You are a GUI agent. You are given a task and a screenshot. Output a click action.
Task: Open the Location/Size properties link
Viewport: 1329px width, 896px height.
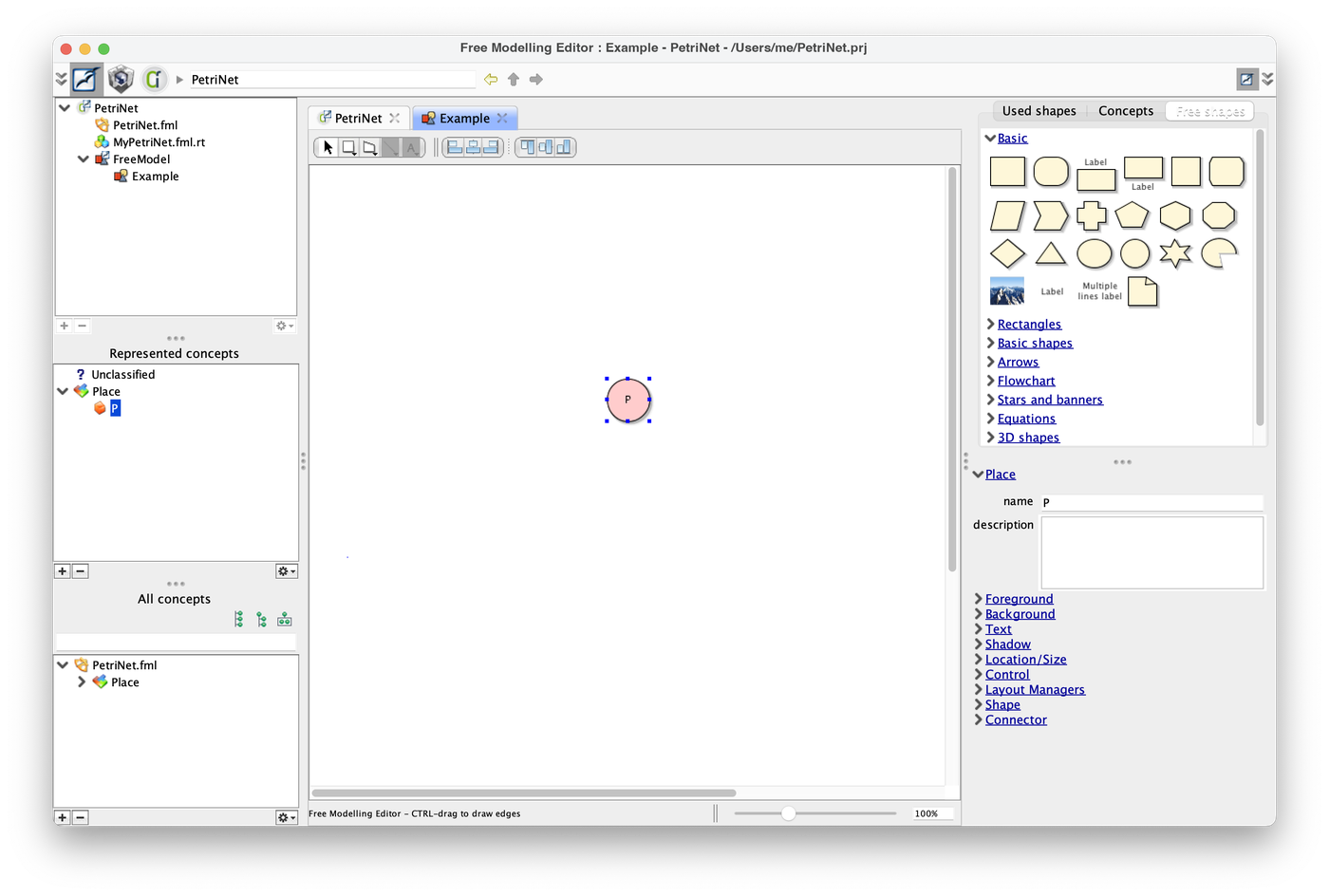point(1026,660)
